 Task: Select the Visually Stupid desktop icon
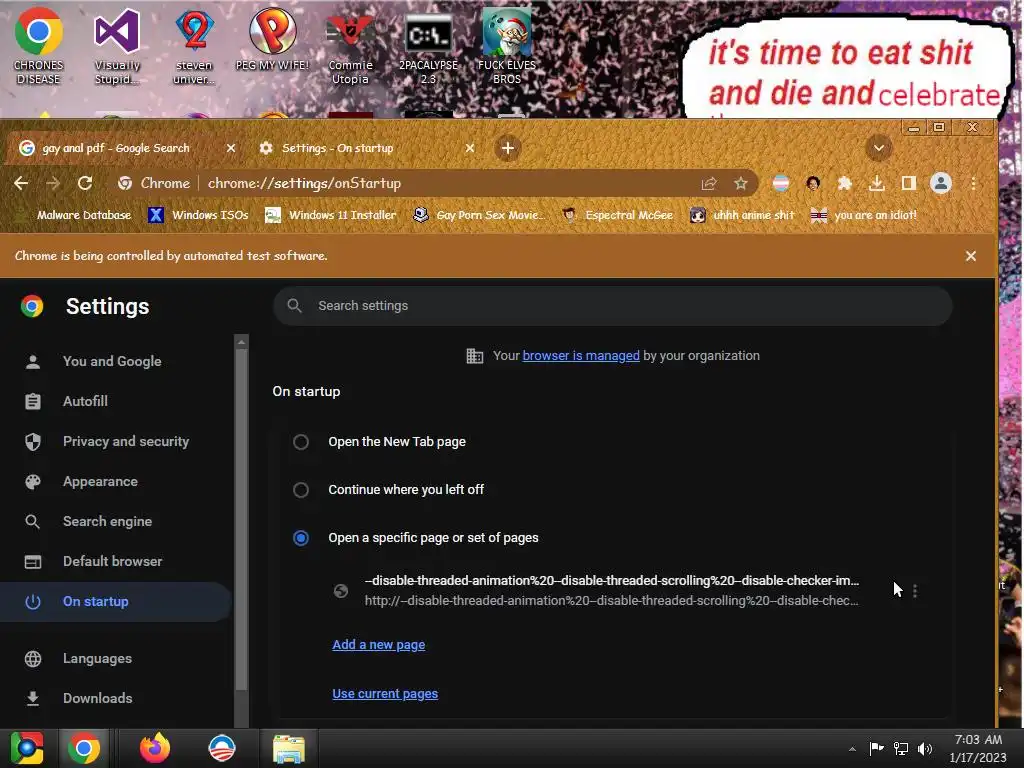pyautogui.click(x=117, y=46)
